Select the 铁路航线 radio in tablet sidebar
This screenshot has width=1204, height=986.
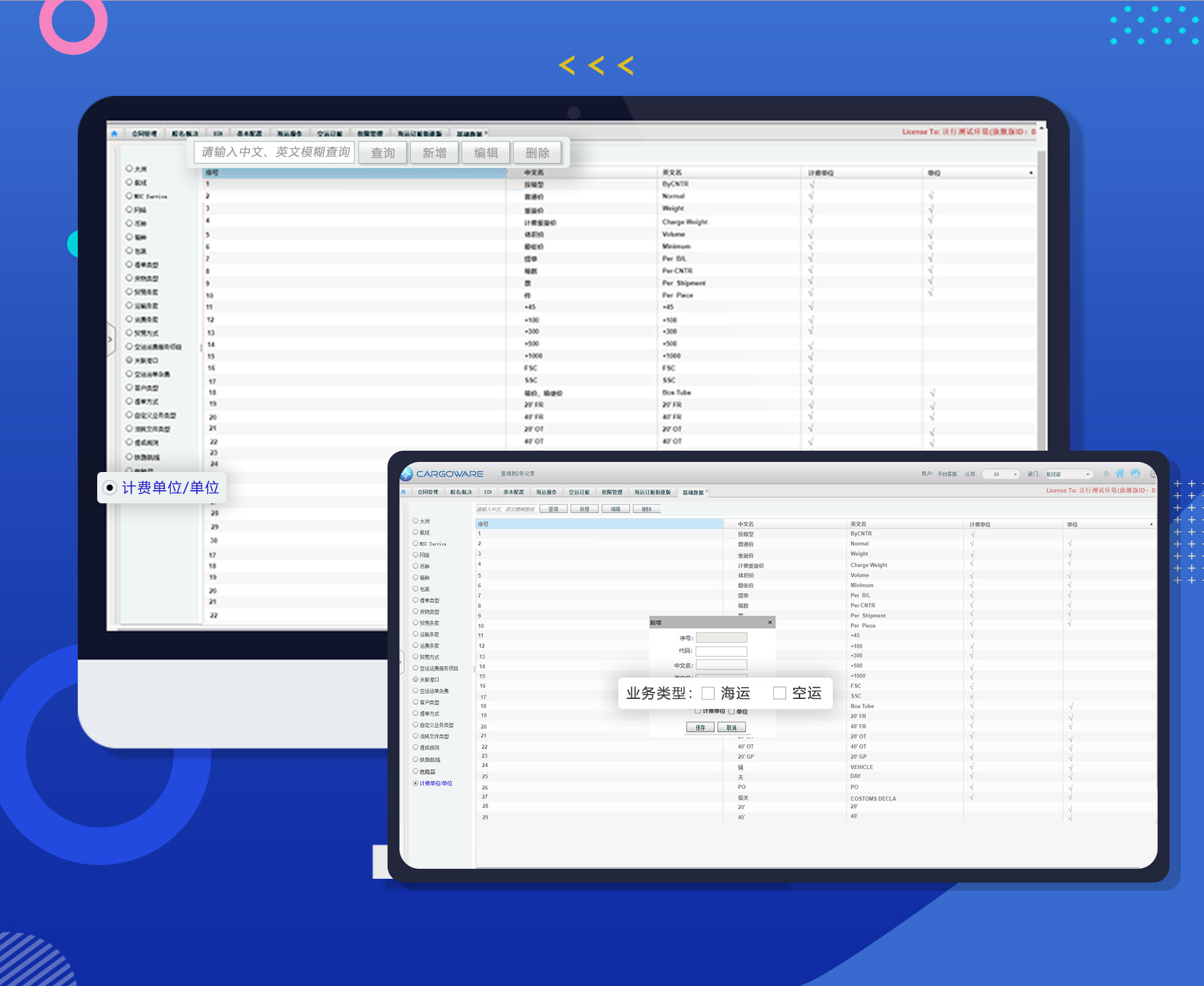tap(415, 759)
